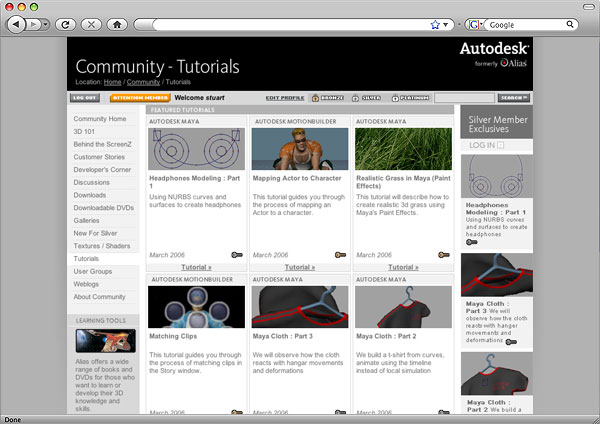This screenshot has height=424, width=600.
Task: Select Tutorials in the left sidebar
Action: 86,258
